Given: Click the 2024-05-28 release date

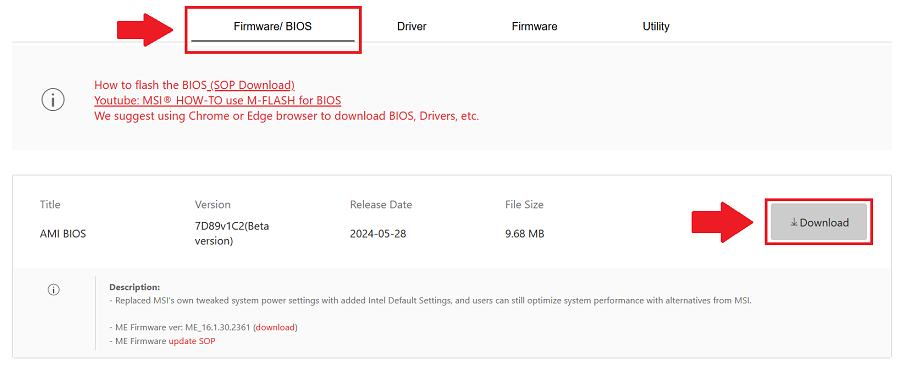Looking at the screenshot, I should point(378,234).
